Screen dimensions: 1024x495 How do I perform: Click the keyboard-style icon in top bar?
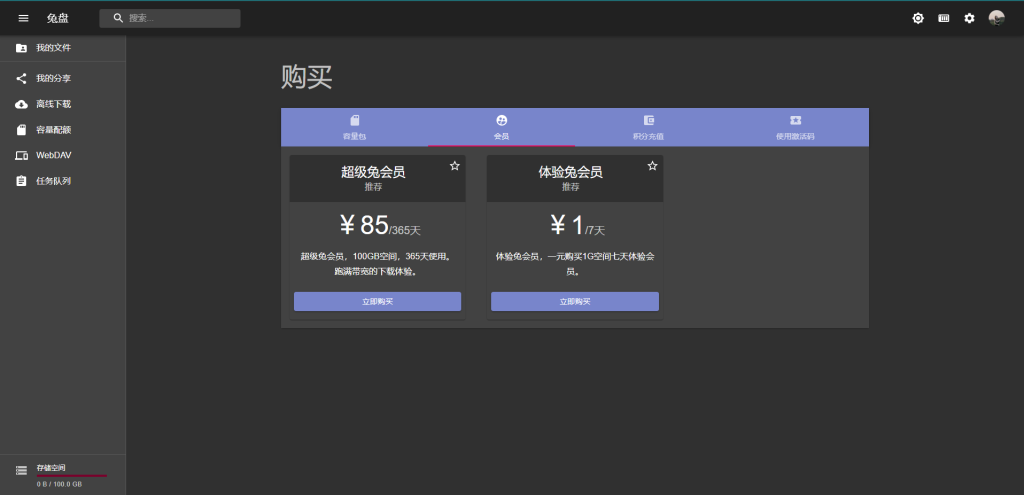944,18
